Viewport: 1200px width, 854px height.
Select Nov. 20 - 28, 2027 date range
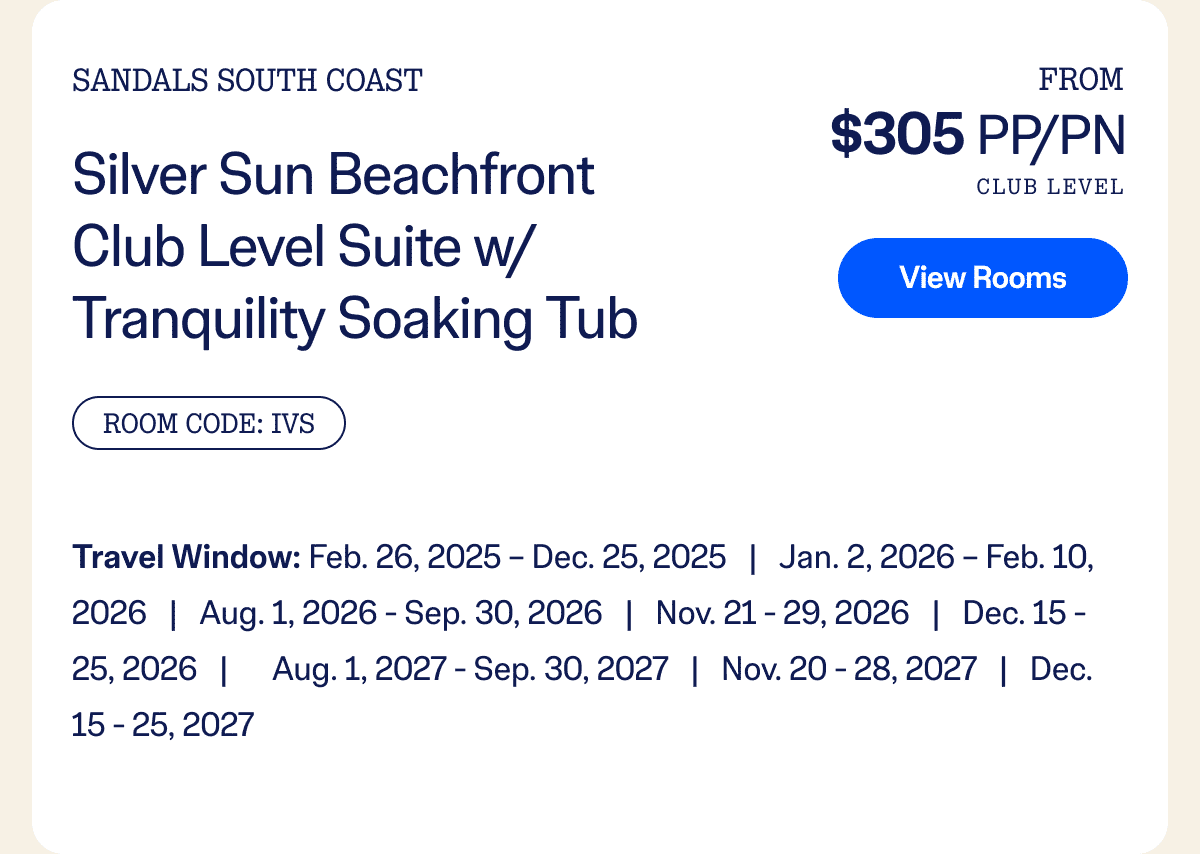click(x=849, y=668)
